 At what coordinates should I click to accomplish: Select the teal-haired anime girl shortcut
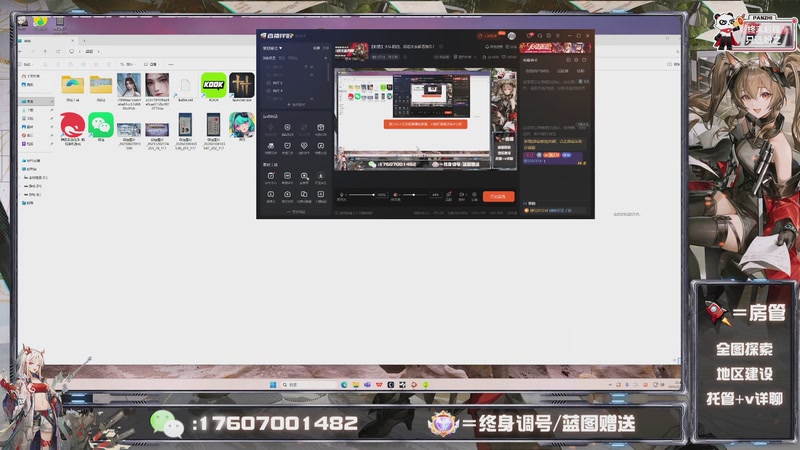pyautogui.click(x=241, y=125)
